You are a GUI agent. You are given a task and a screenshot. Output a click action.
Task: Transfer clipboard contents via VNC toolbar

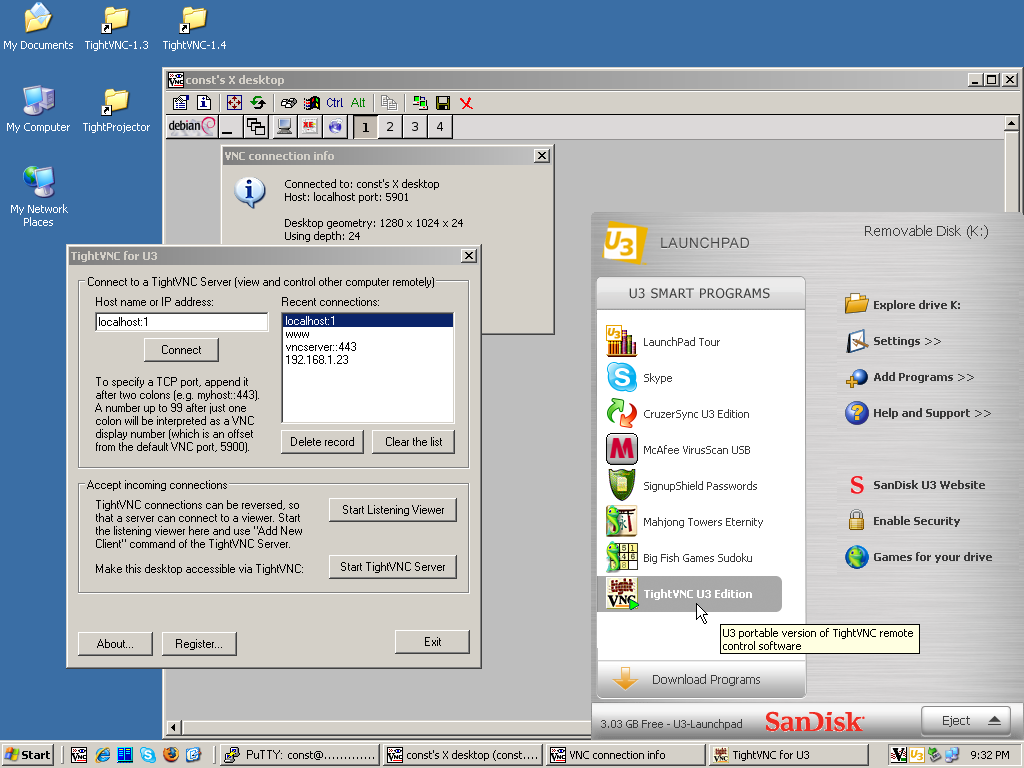click(x=390, y=102)
